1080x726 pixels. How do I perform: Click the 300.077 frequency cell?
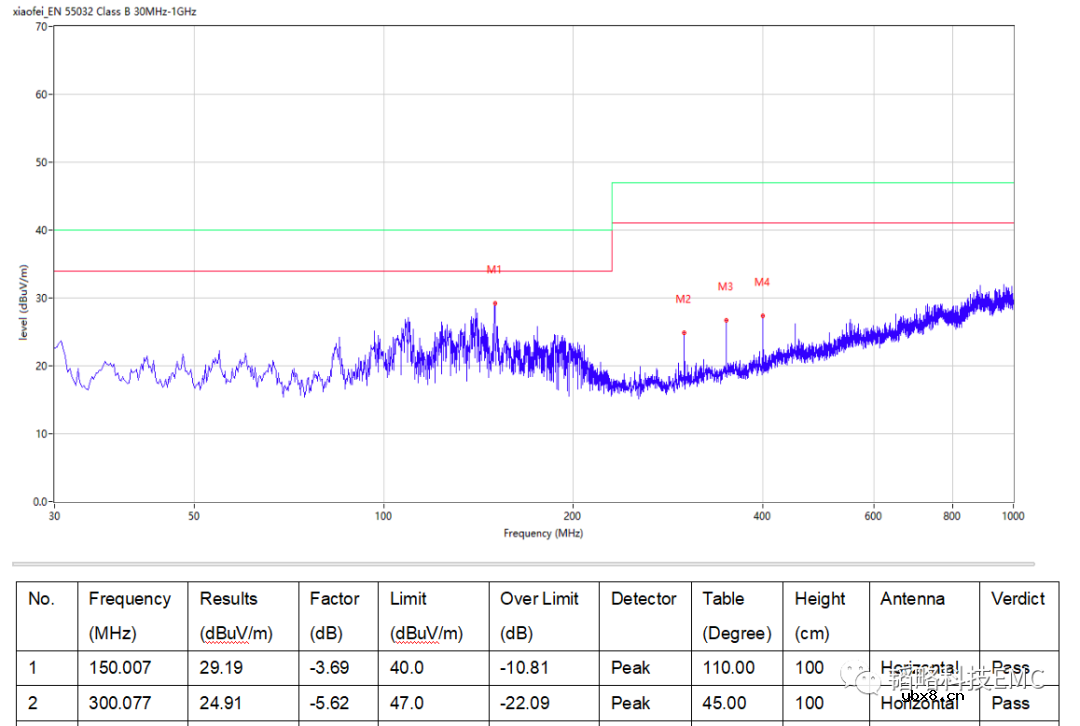pyautogui.click(x=119, y=704)
